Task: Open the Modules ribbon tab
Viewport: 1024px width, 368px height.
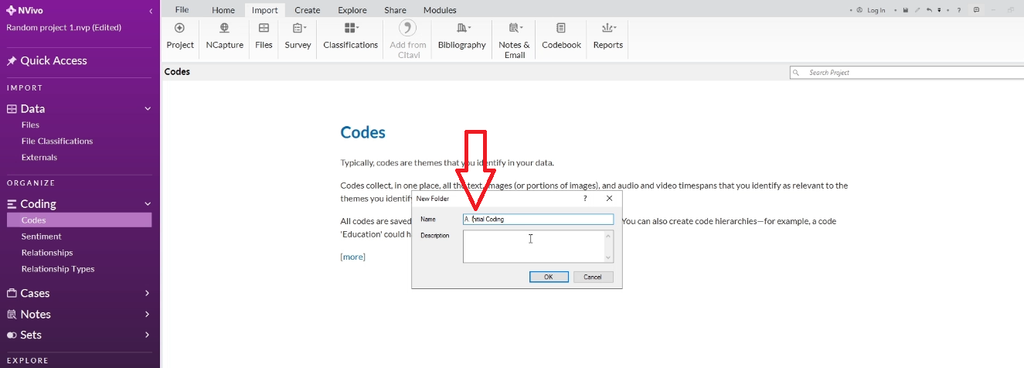Action: pyautogui.click(x=440, y=10)
